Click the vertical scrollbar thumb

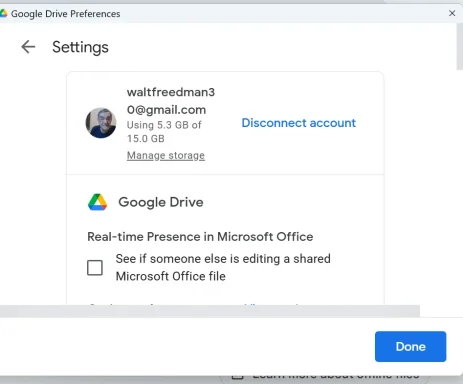point(459,47)
